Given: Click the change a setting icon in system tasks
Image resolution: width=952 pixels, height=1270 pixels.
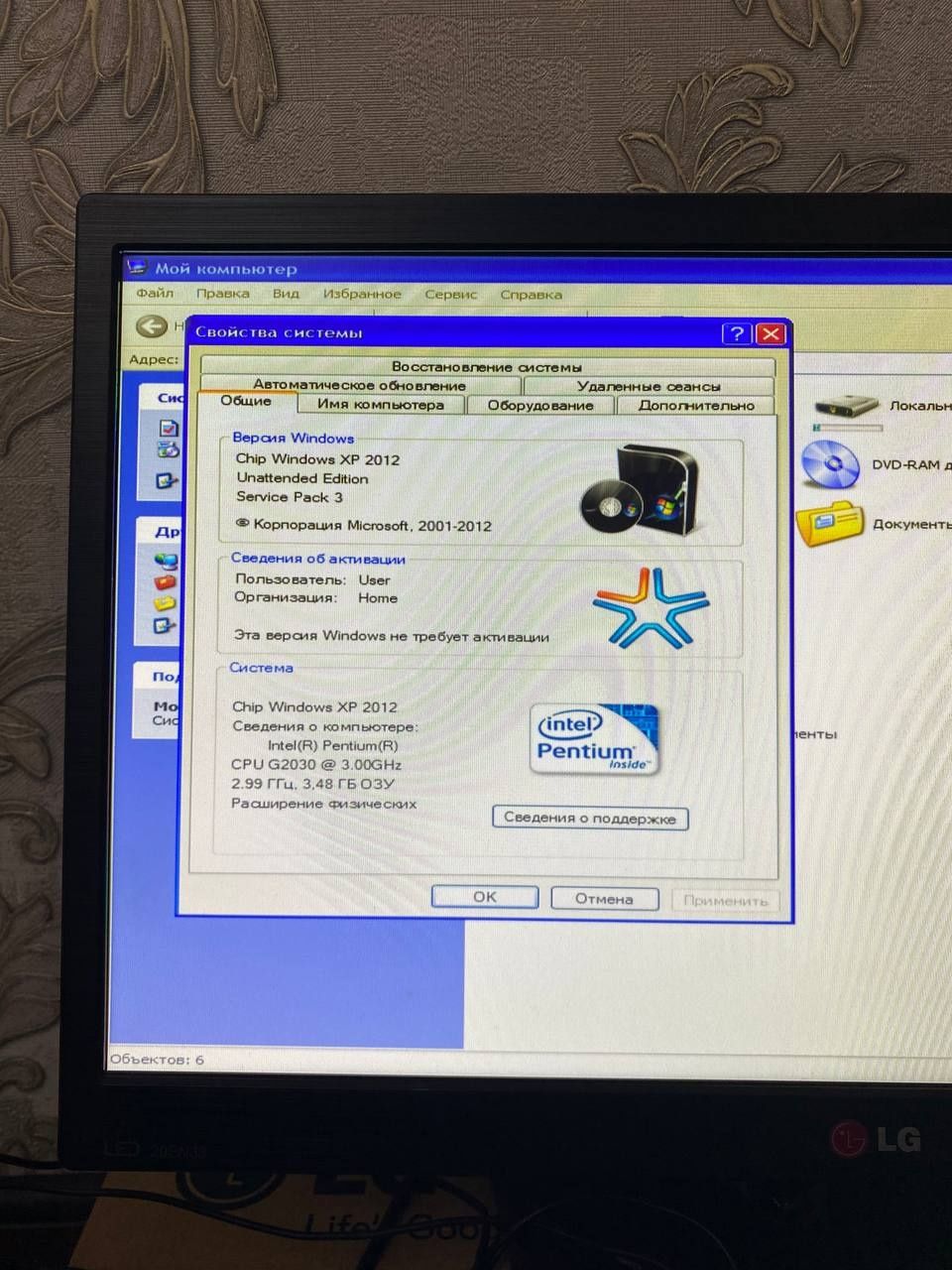Looking at the screenshot, I should [x=167, y=480].
